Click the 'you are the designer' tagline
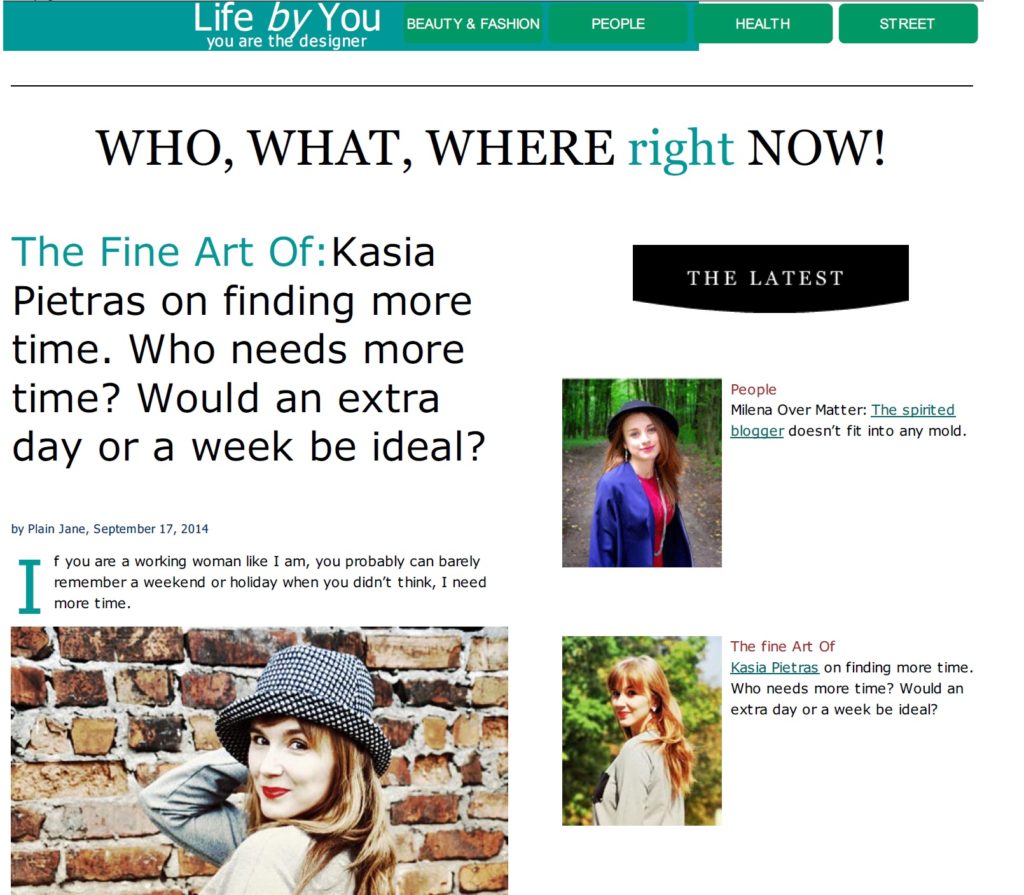The width and height of the screenshot is (1024, 895). click(x=287, y=42)
